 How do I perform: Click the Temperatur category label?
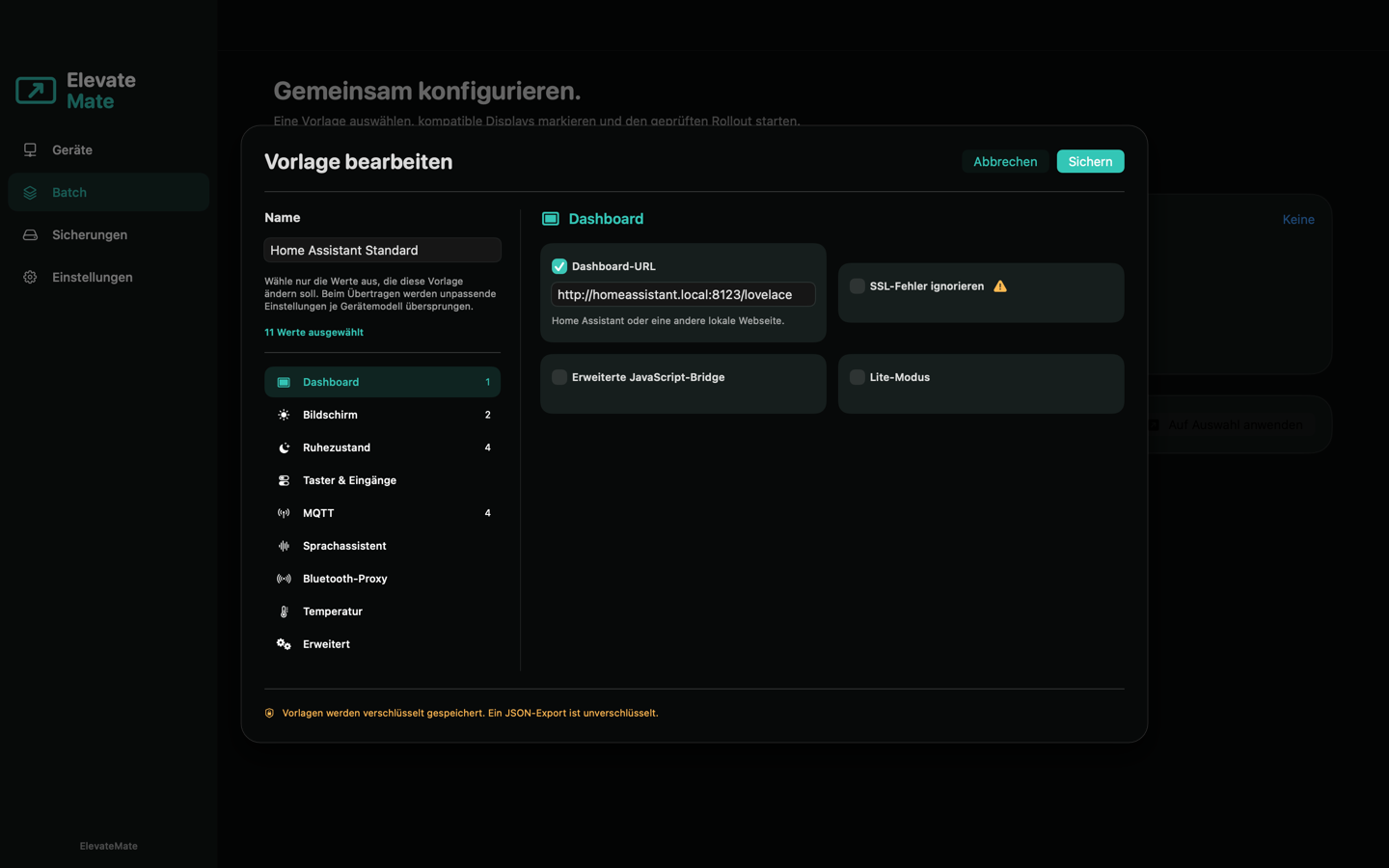(x=333, y=611)
